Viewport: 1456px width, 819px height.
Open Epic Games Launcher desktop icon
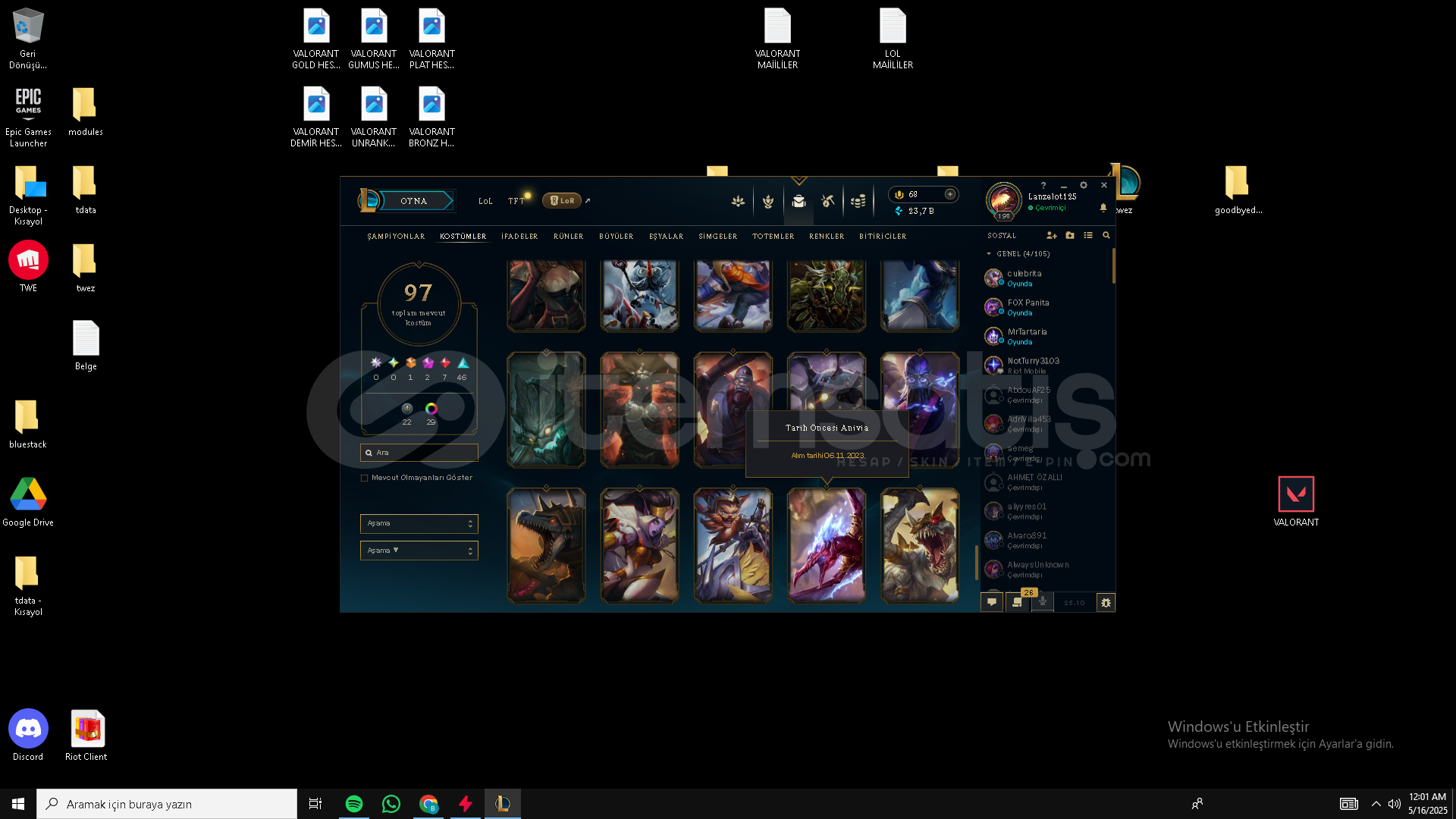tap(28, 116)
